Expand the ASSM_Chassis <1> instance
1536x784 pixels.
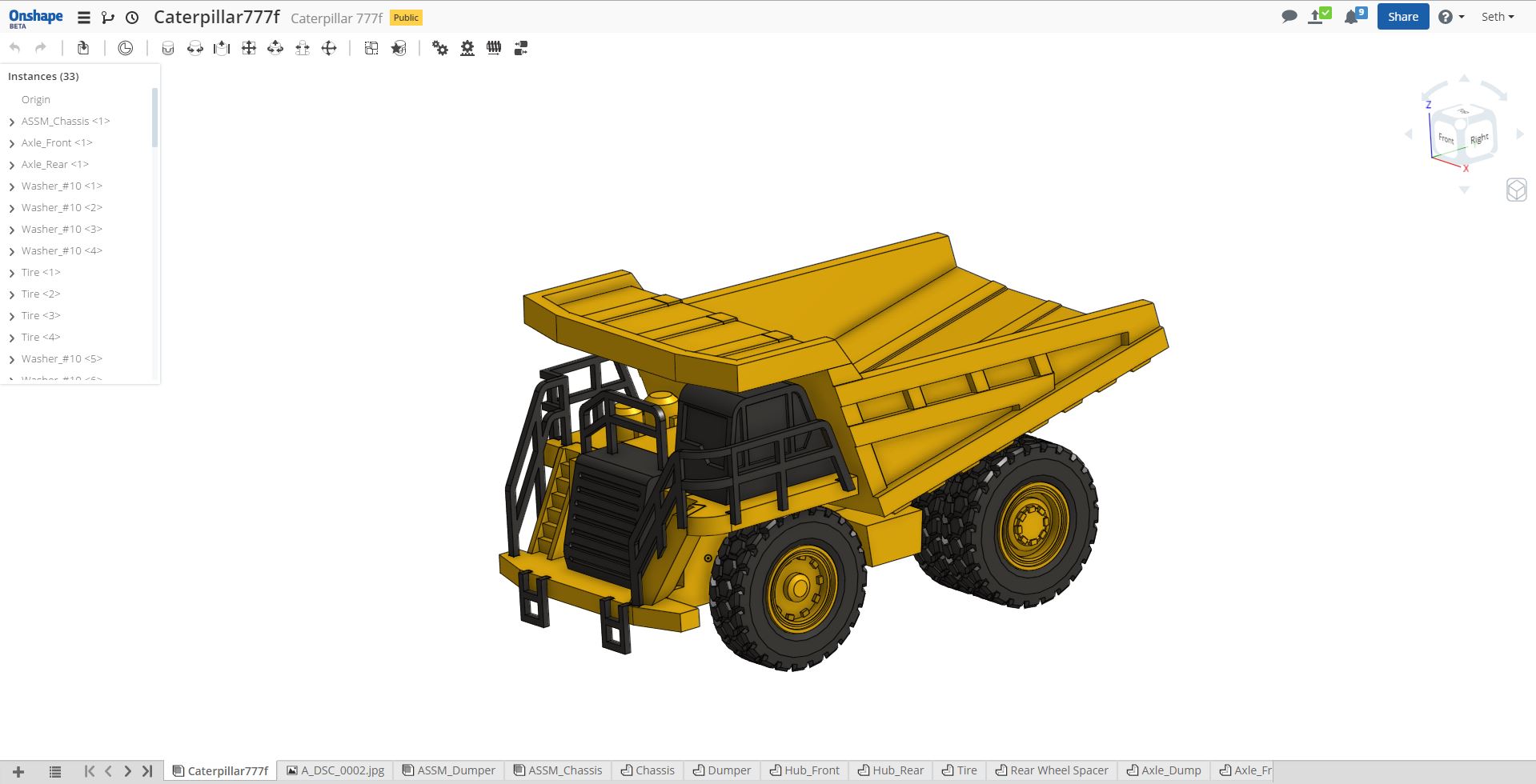click(x=12, y=122)
